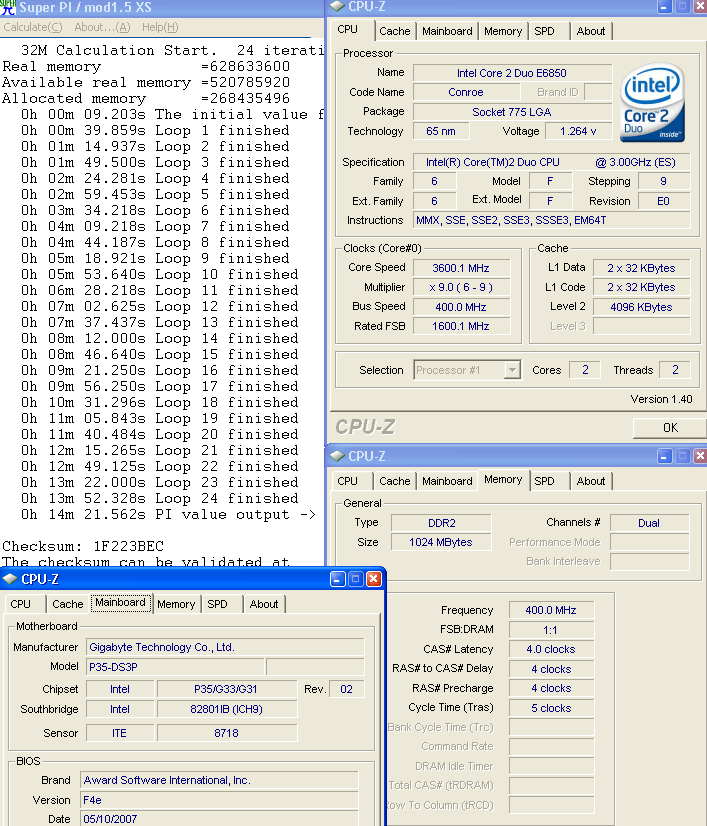The image size is (707, 826).
Task: Click the CPU-Z title icon of Memory window
Action: [x=337, y=456]
